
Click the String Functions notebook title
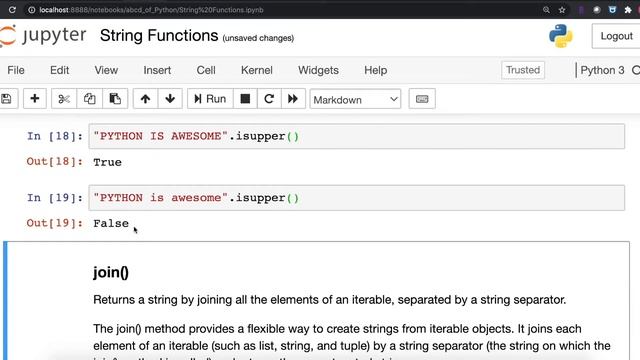click(x=159, y=36)
